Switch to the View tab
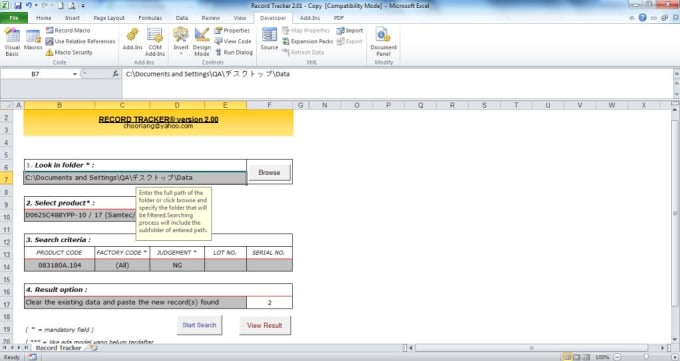 click(x=239, y=18)
